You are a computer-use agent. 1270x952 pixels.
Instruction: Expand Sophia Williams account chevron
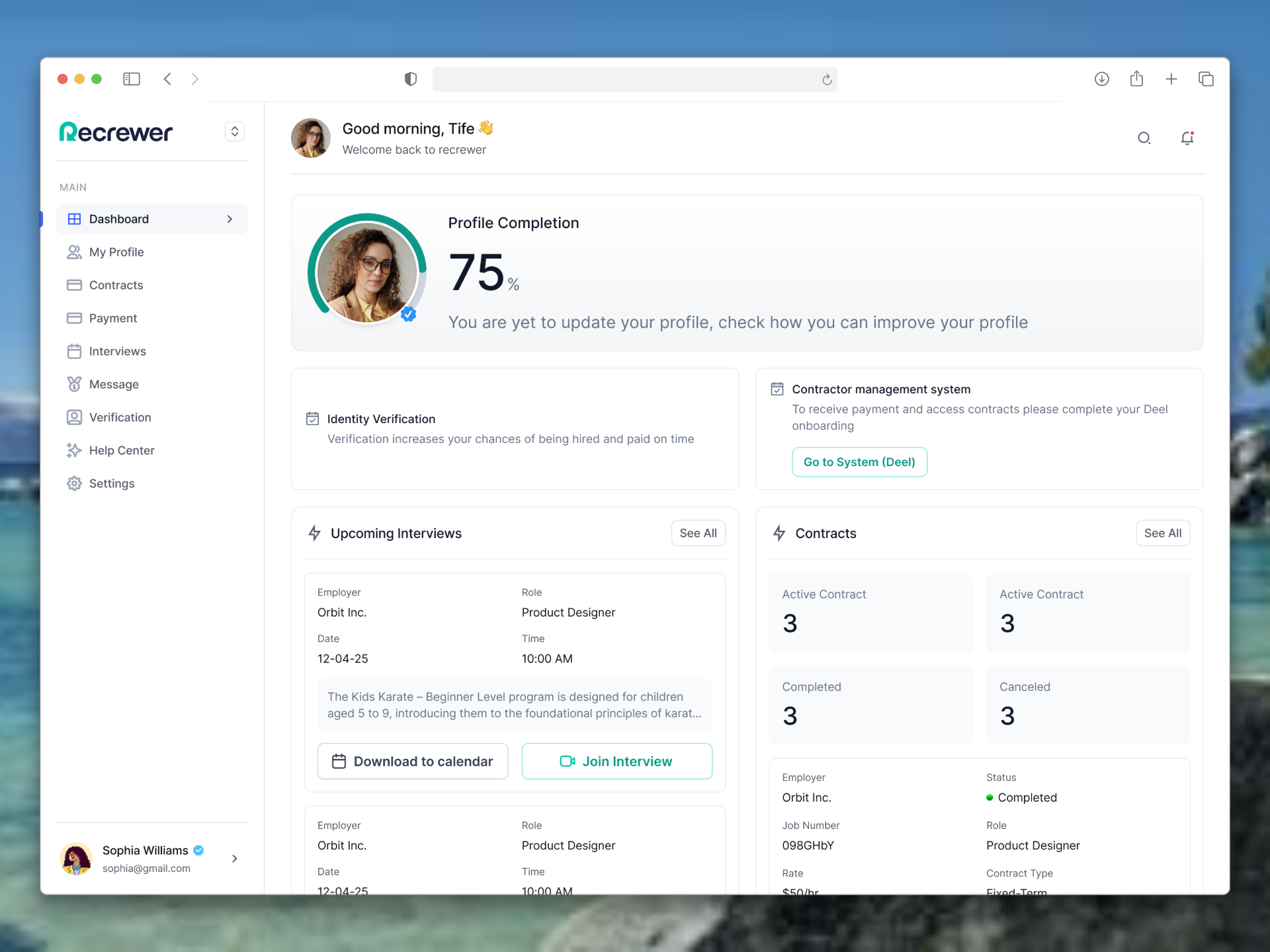(x=235, y=859)
